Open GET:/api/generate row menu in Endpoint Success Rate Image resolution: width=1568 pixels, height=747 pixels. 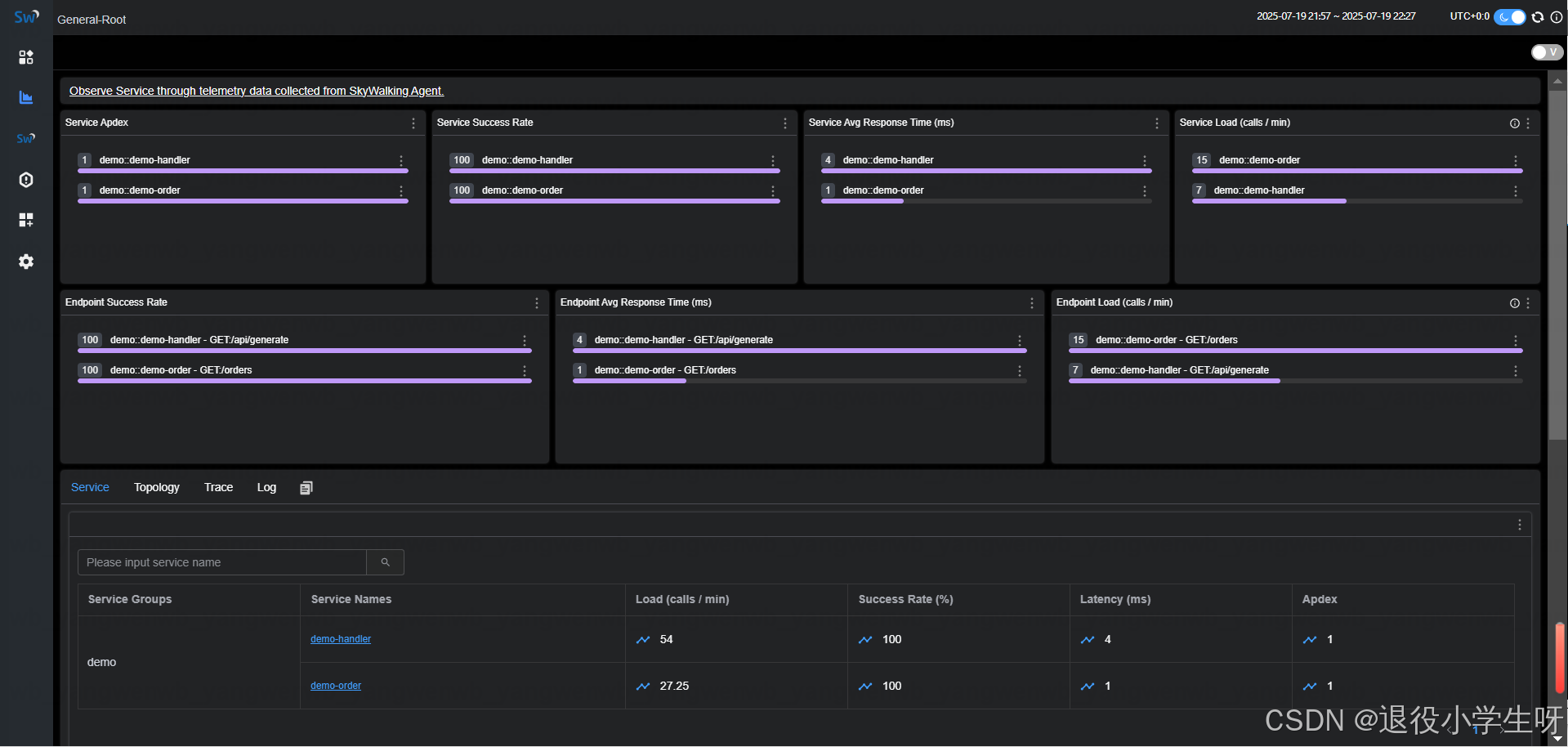(525, 341)
